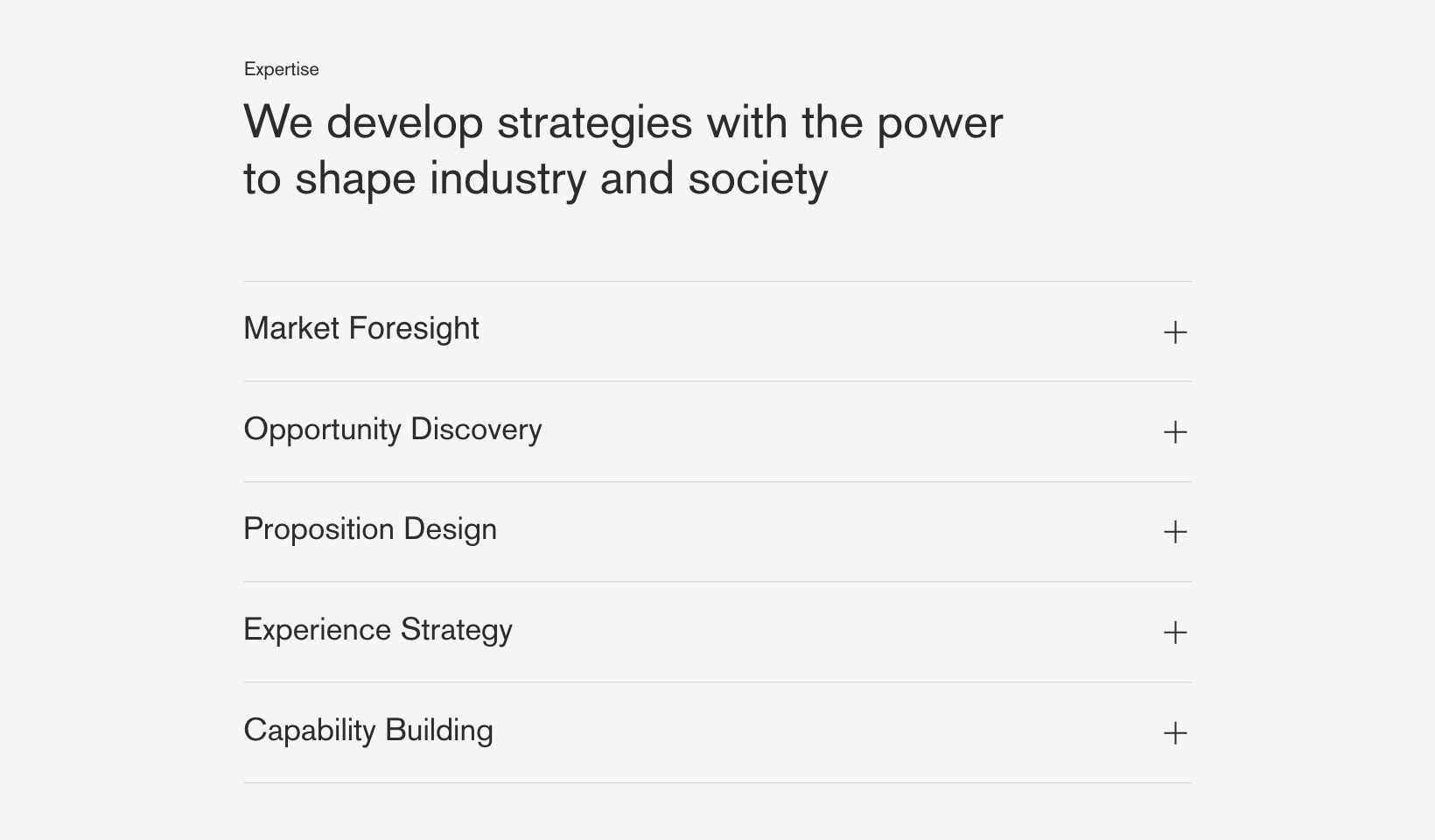Image resolution: width=1435 pixels, height=840 pixels.
Task: Click divider between Experience Strategy and Capability Building
Action: coord(717,682)
